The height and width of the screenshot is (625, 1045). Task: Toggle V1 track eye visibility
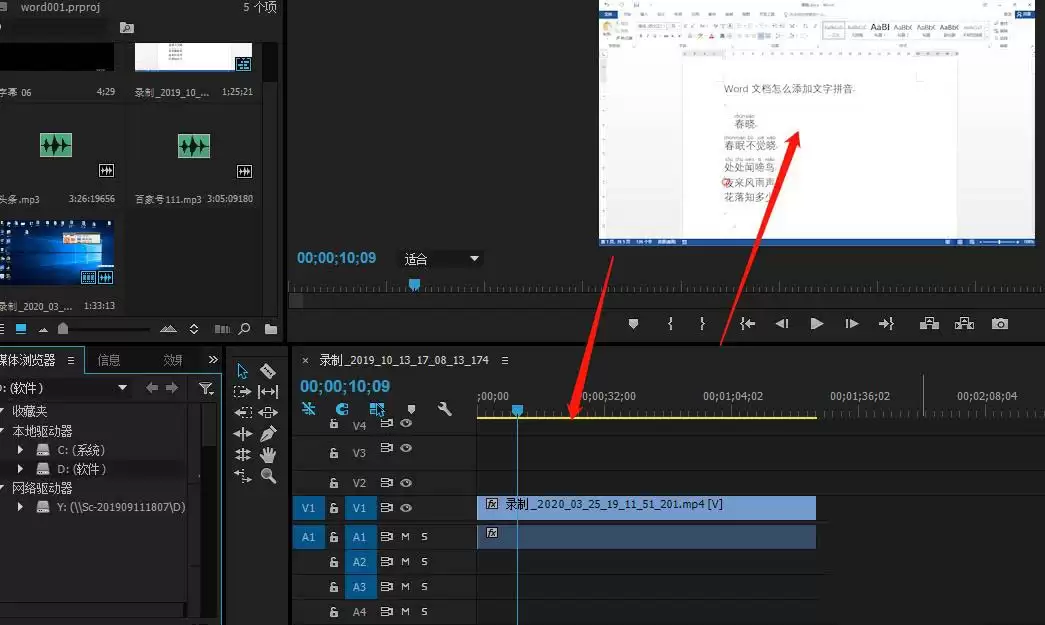click(x=406, y=508)
